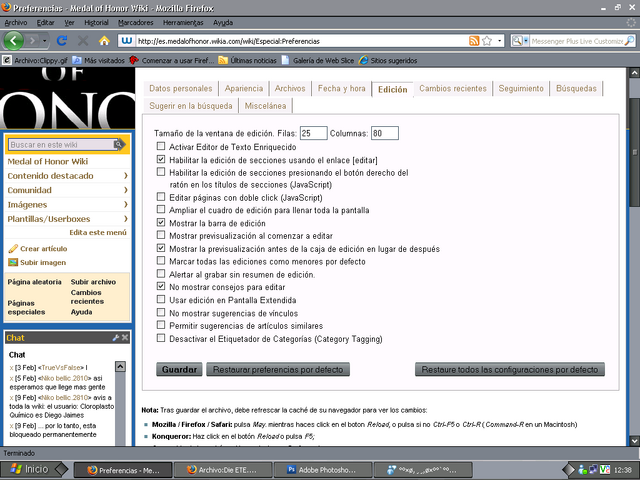Enable Editar páginas con doble click
This screenshot has height=480, width=640.
click(161, 197)
